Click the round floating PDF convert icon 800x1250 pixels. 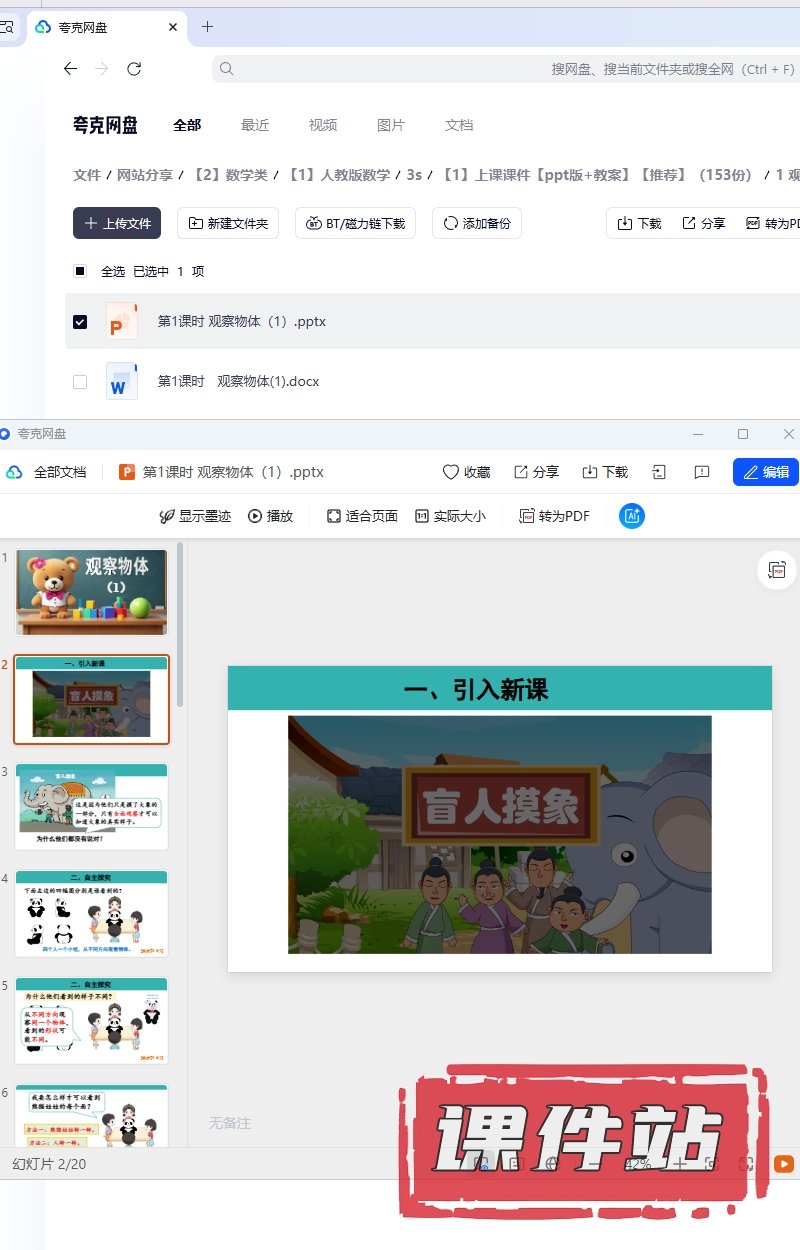pyautogui.click(x=777, y=570)
